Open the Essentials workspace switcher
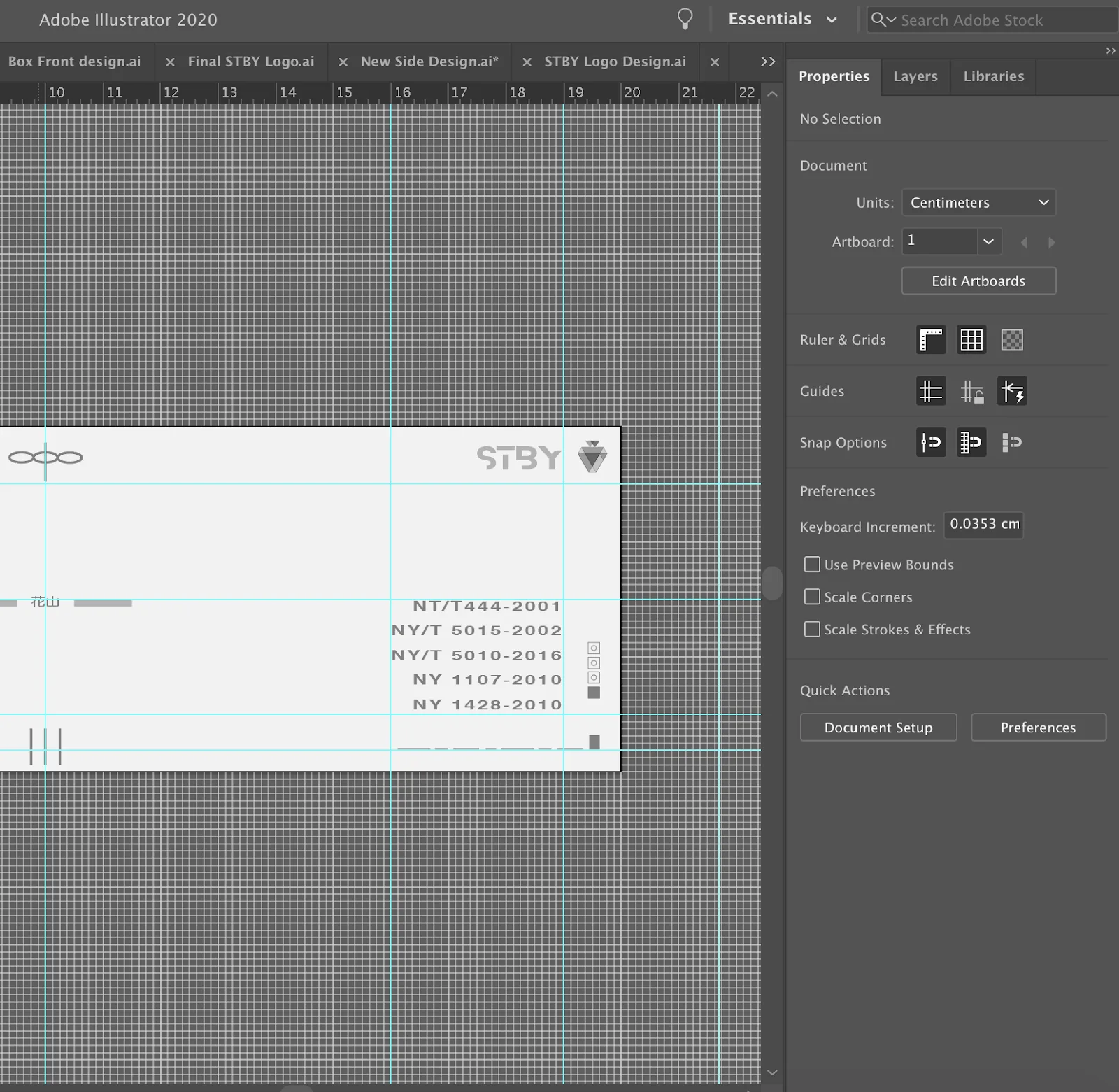Image resolution: width=1119 pixels, height=1092 pixels. (x=783, y=19)
